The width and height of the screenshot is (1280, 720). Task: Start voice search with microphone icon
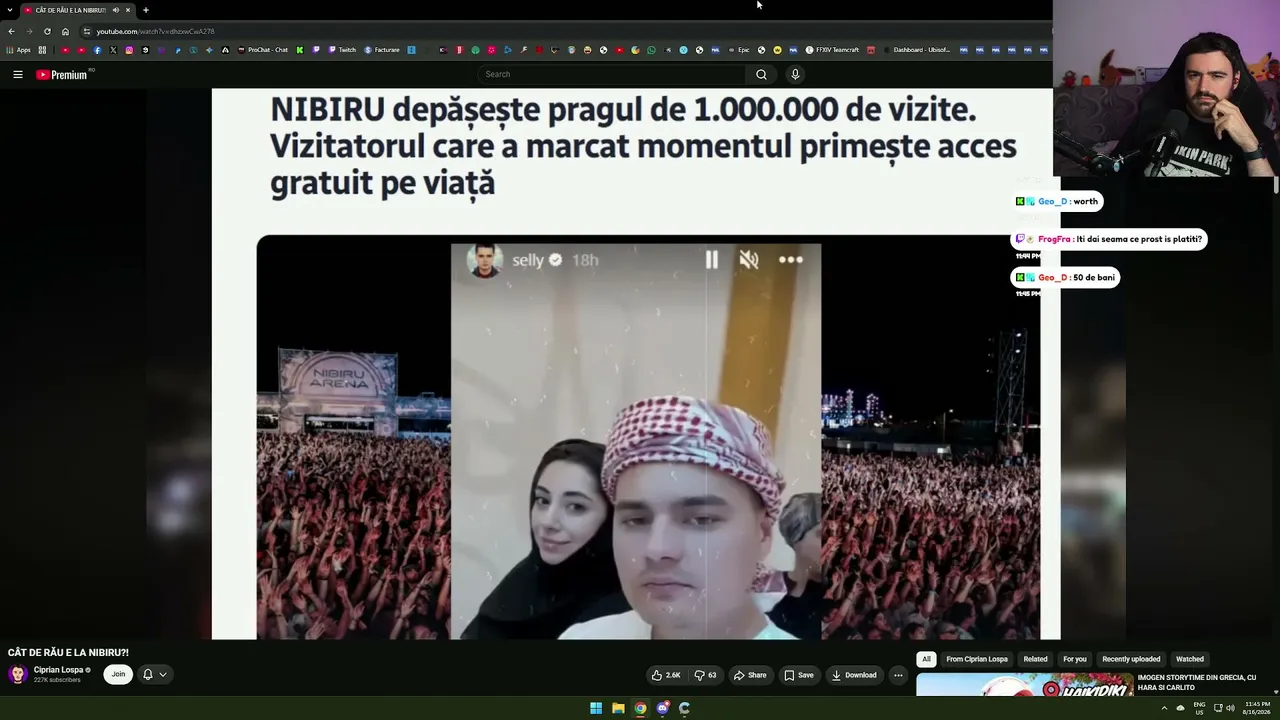pos(795,74)
